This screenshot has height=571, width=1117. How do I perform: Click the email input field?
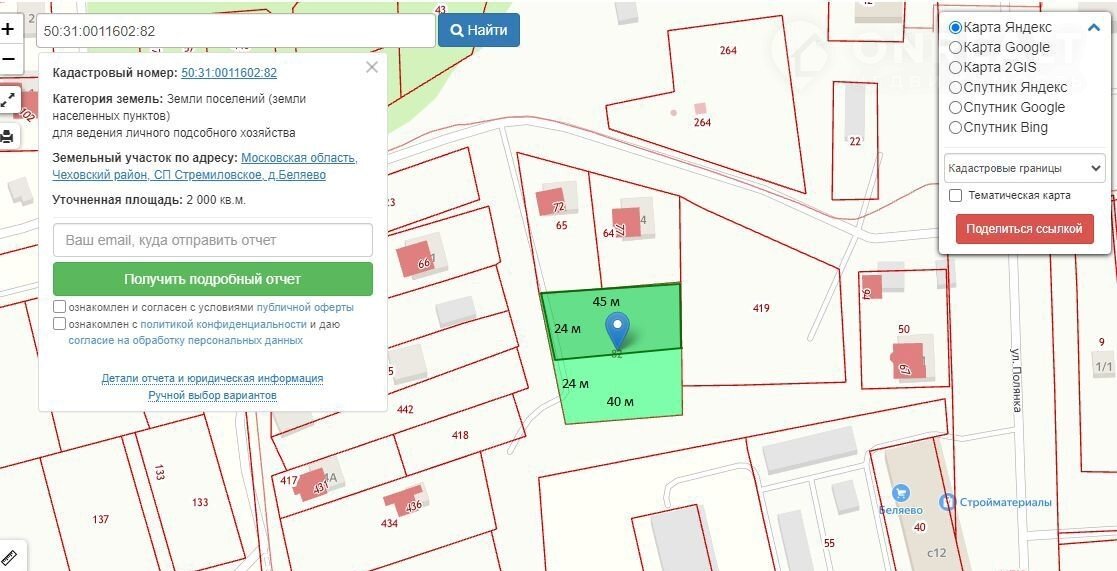pyautogui.click(x=212, y=240)
